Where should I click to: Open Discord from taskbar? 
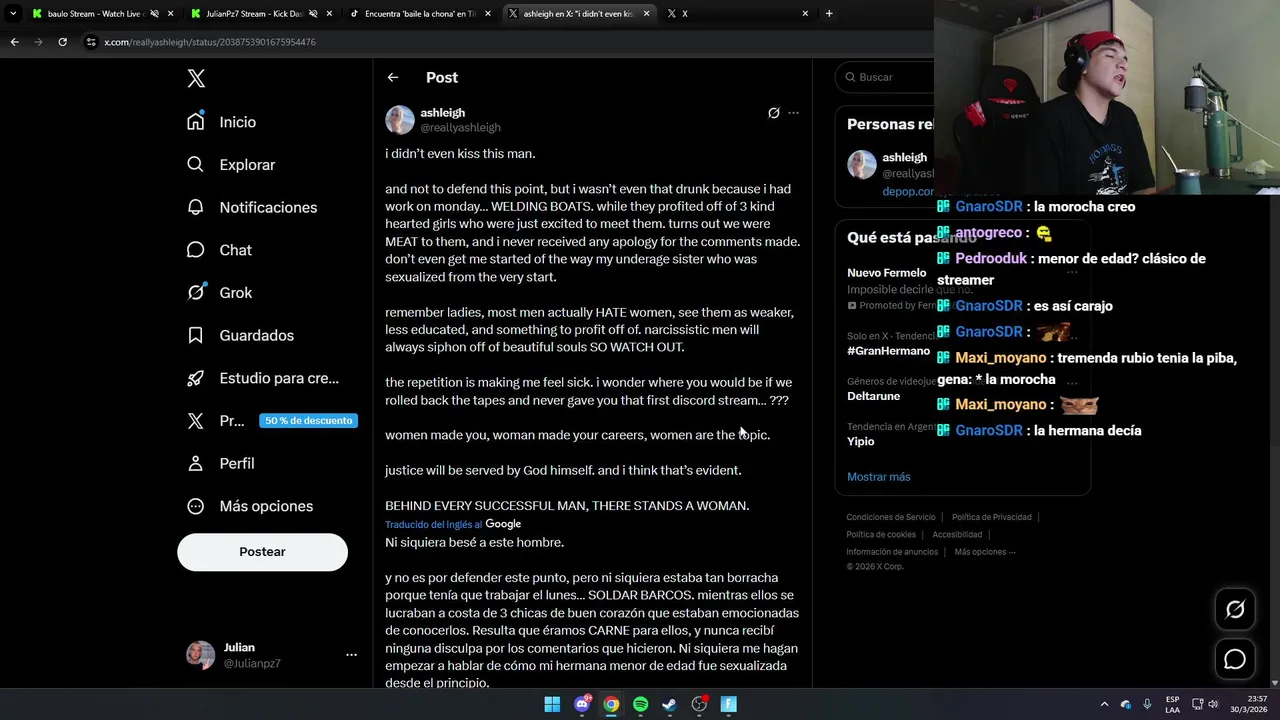(x=582, y=704)
